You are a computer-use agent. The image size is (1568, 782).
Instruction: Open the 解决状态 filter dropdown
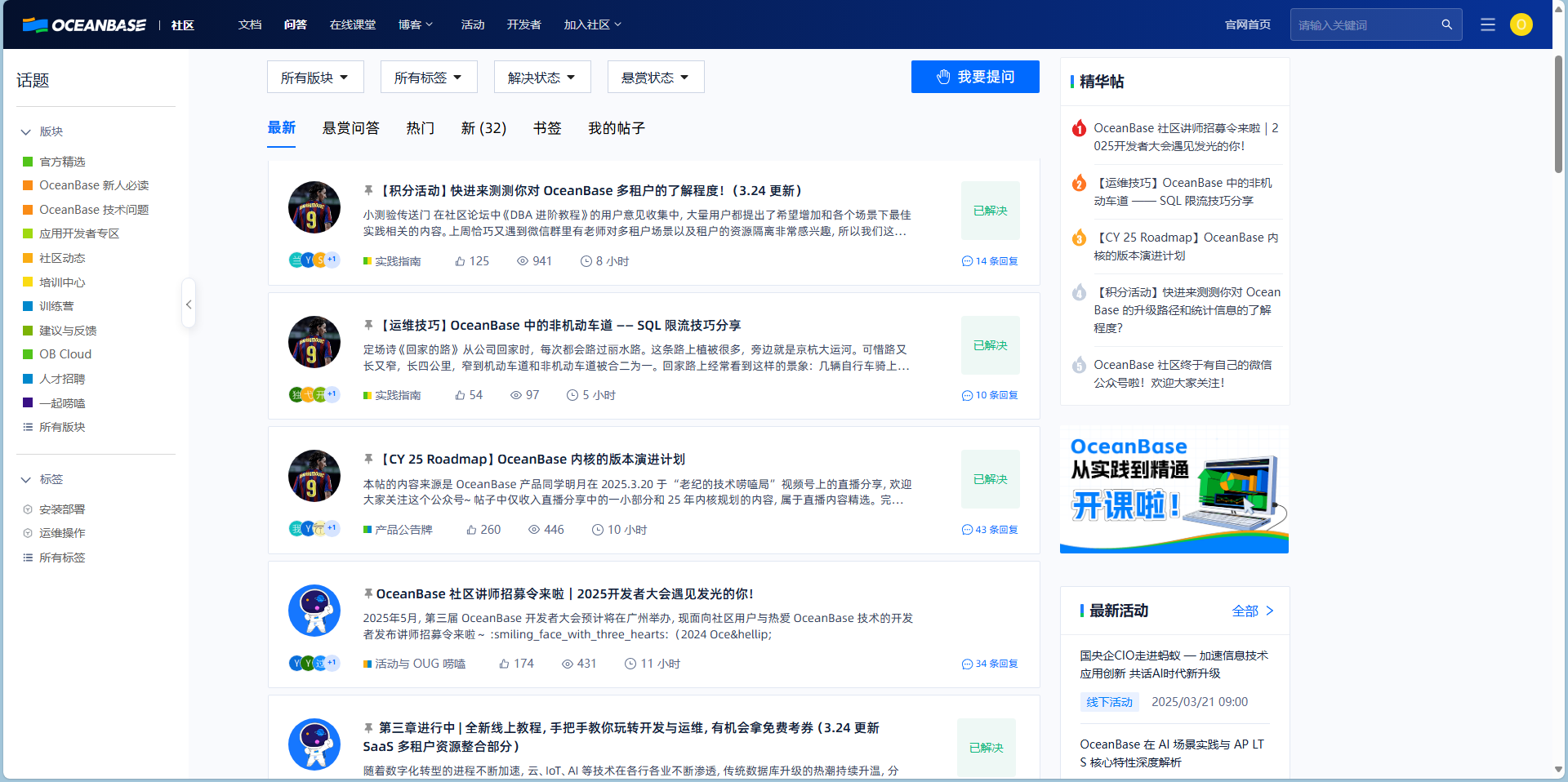pos(542,77)
